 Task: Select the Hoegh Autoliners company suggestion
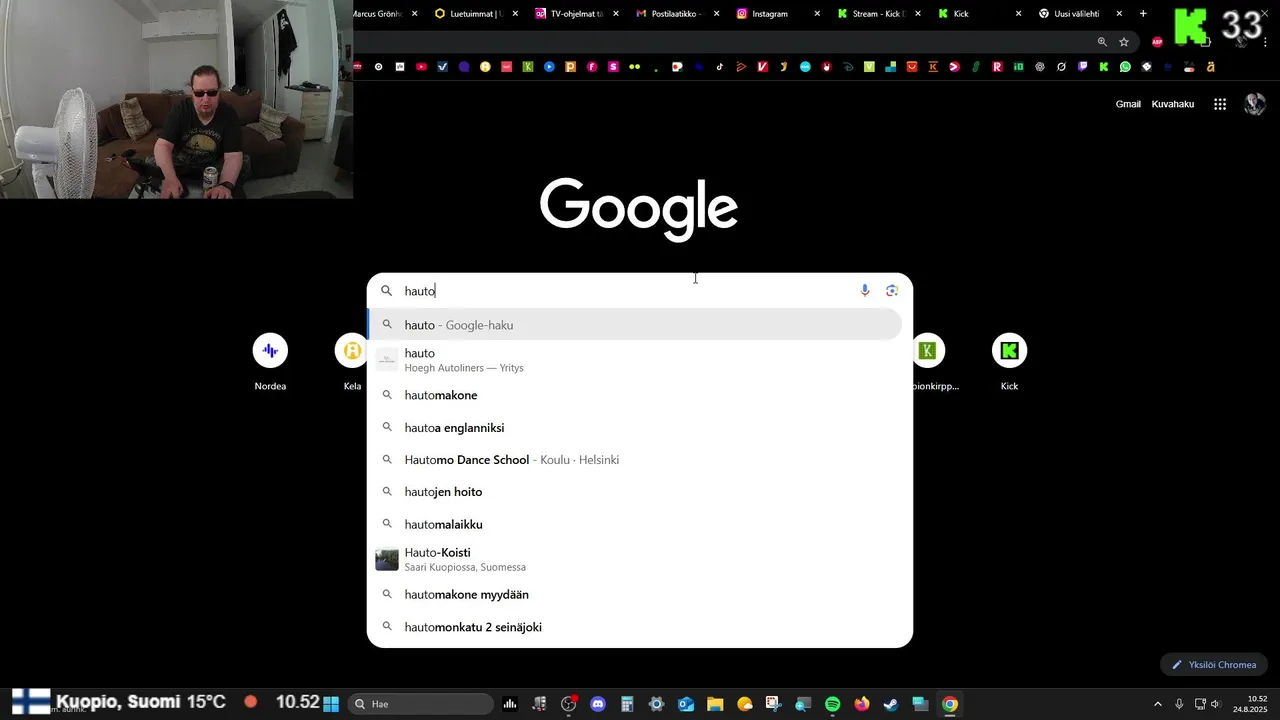635,360
